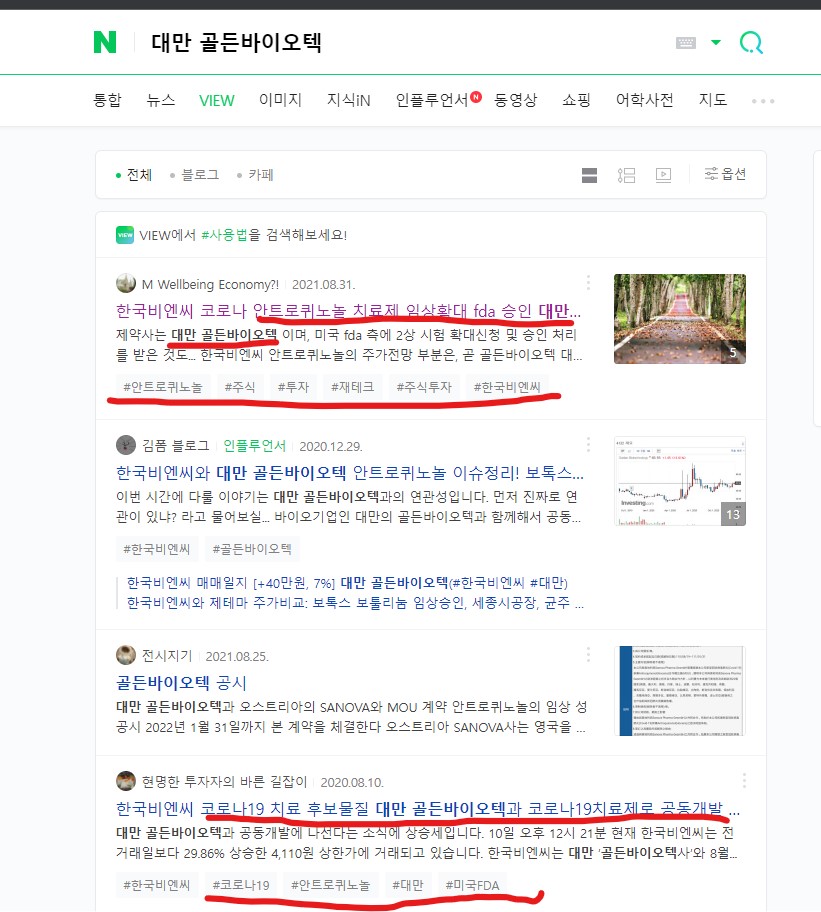
Task: Expand more tabs with the ellipsis
Action: tap(763, 101)
